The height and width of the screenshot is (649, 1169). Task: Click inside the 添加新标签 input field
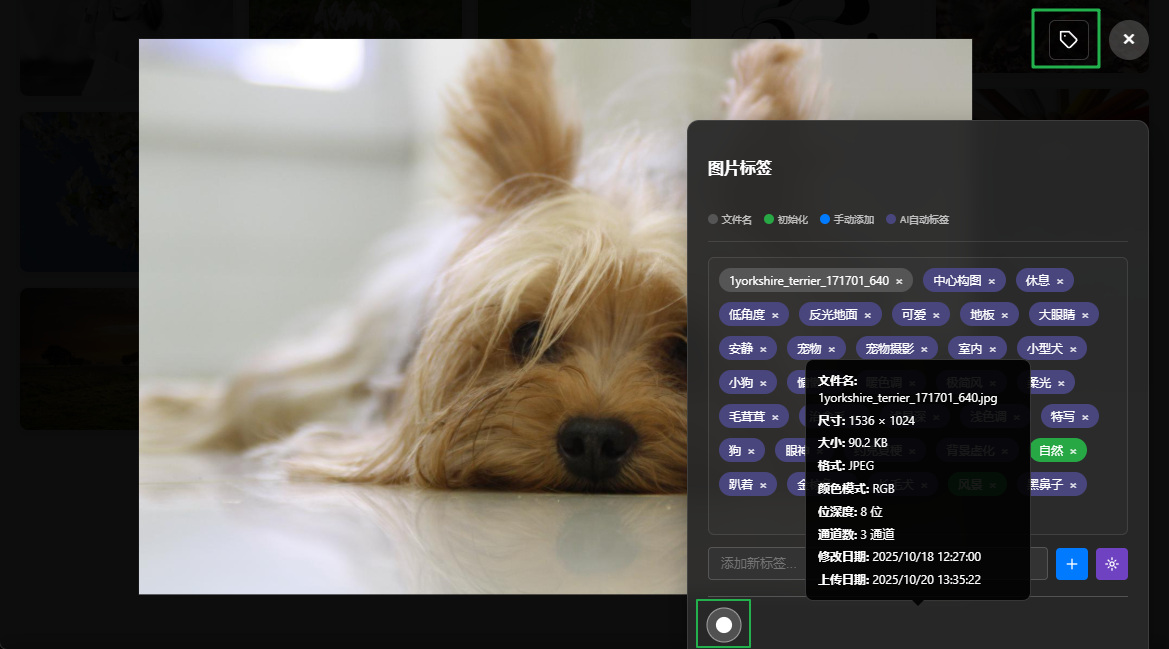pos(755,564)
